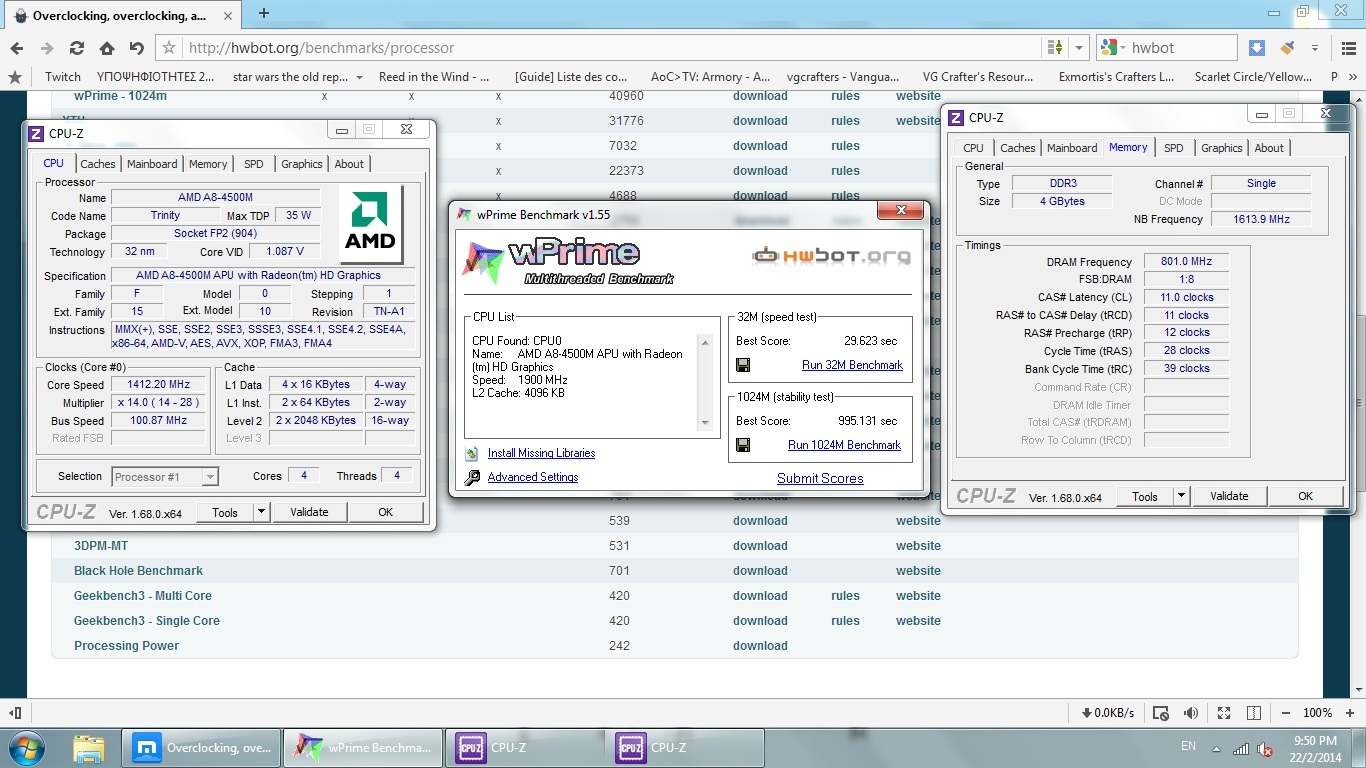
Task: Click the AMD logo in CPU-Z
Action: point(370,225)
